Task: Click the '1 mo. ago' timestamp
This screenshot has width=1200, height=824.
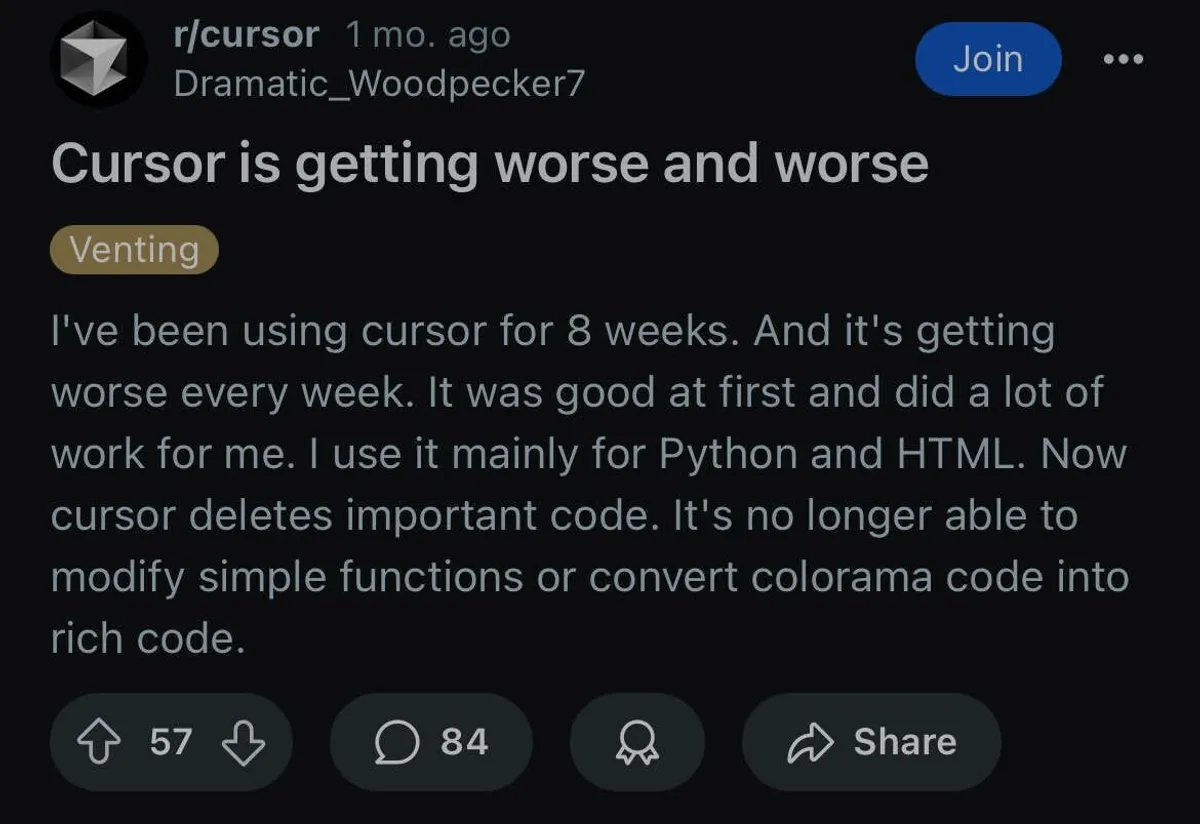Action: pos(427,35)
